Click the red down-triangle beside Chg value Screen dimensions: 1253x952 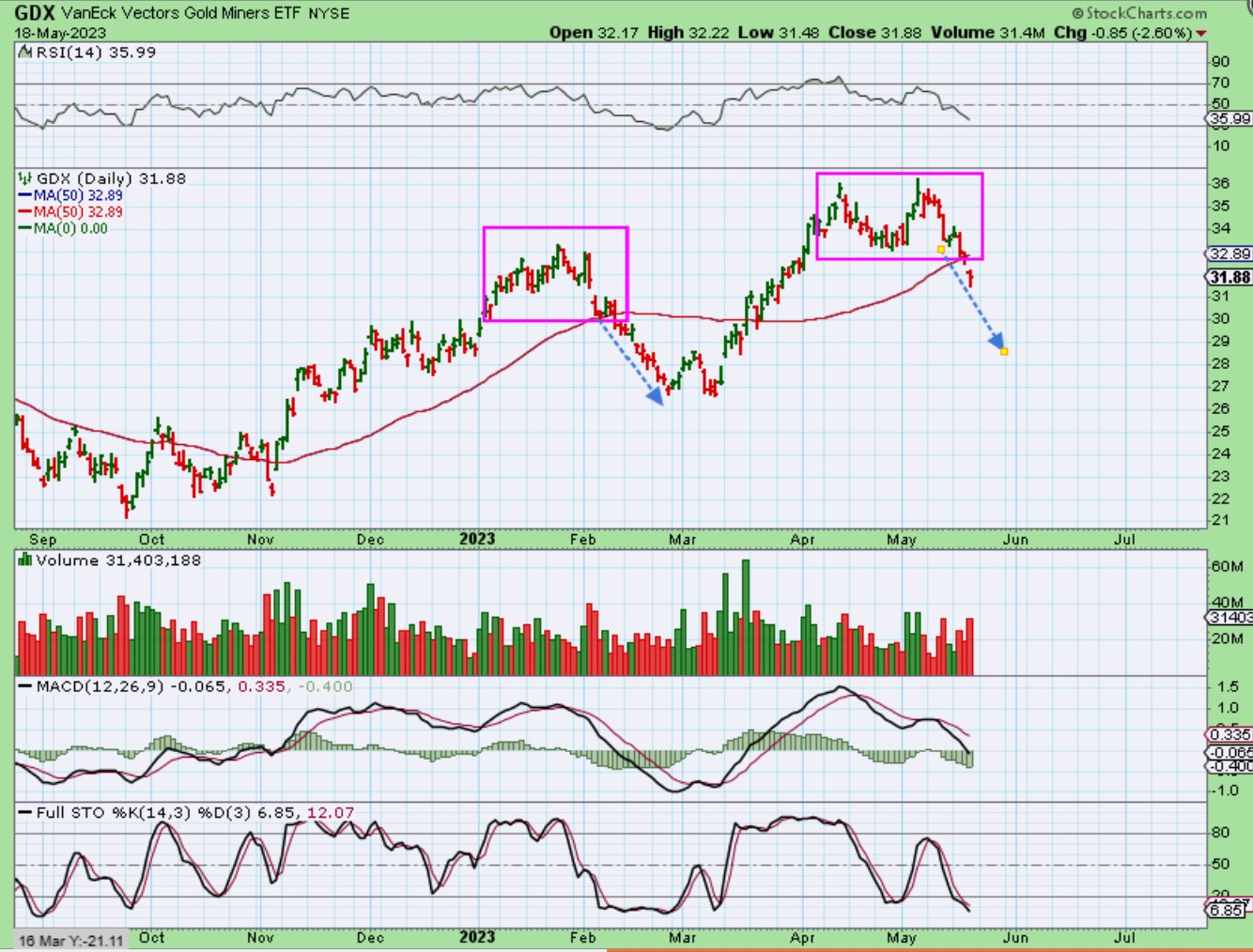pos(1201,34)
